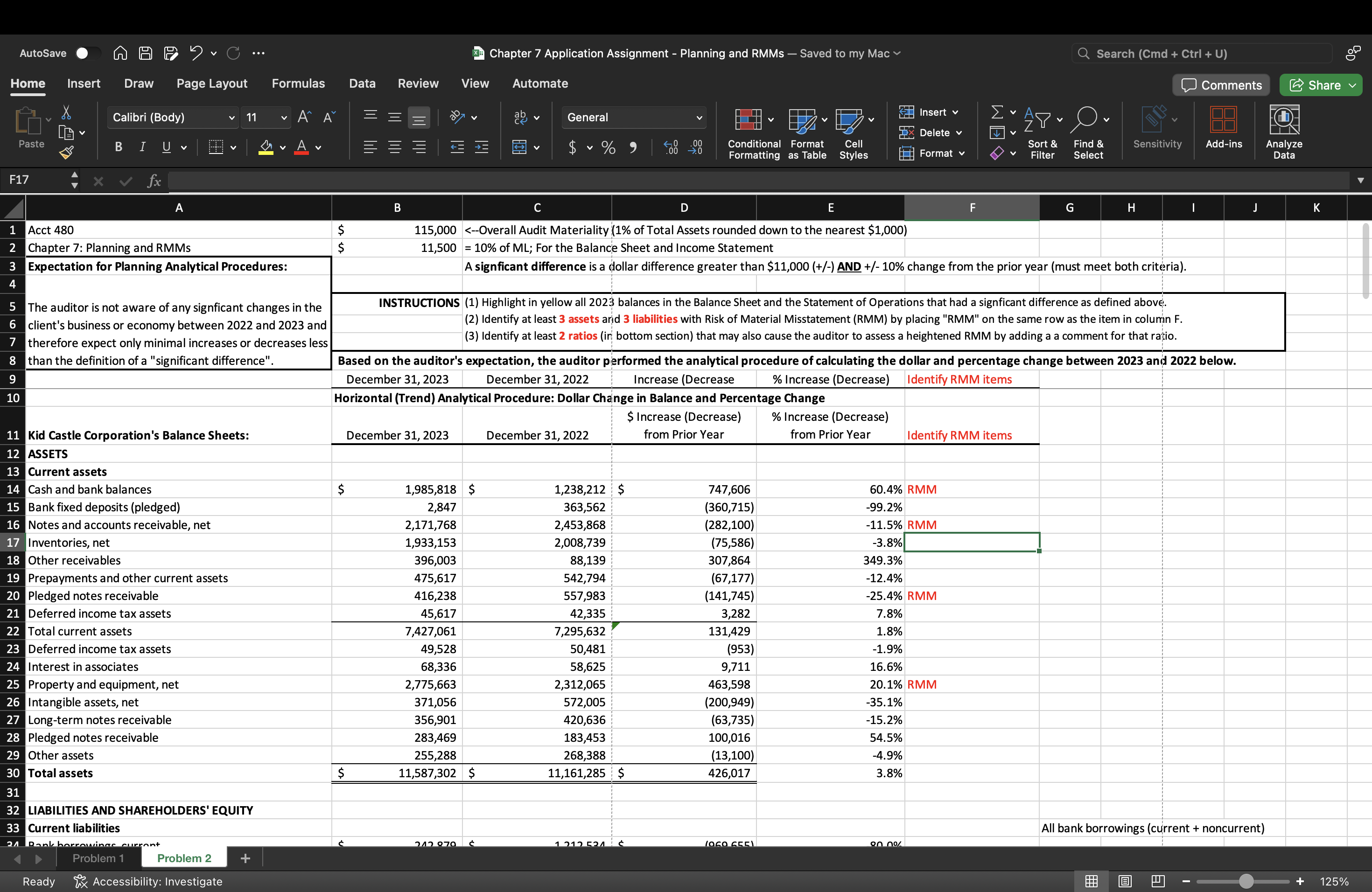The height and width of the screenshot is (892, 1372).
Task: Switch to the Formulas ribbon tab
Action: click(x=299, y=83)
